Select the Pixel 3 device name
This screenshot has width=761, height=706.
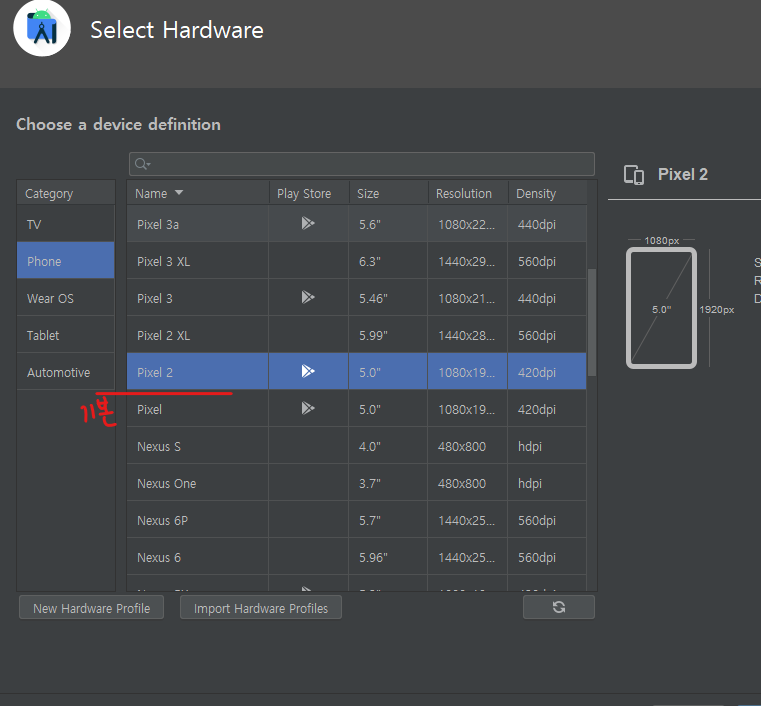pos(154,298)
